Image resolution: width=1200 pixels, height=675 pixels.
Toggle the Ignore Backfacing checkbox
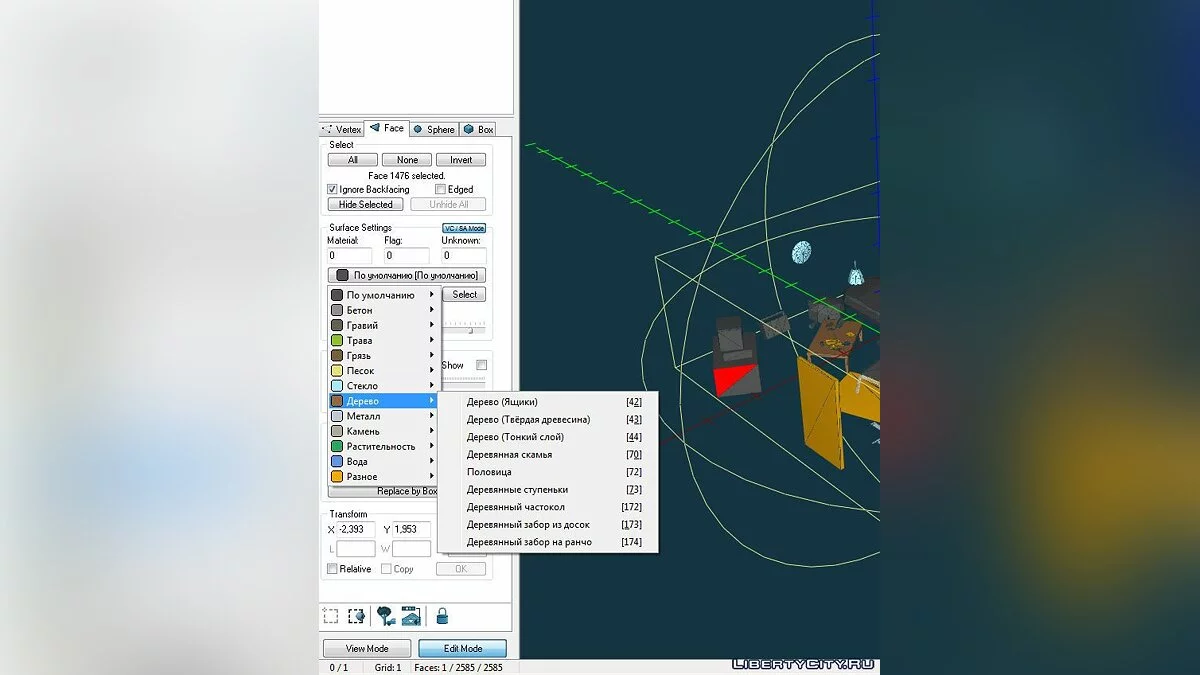pyautogui.click(x=333, y=189)
